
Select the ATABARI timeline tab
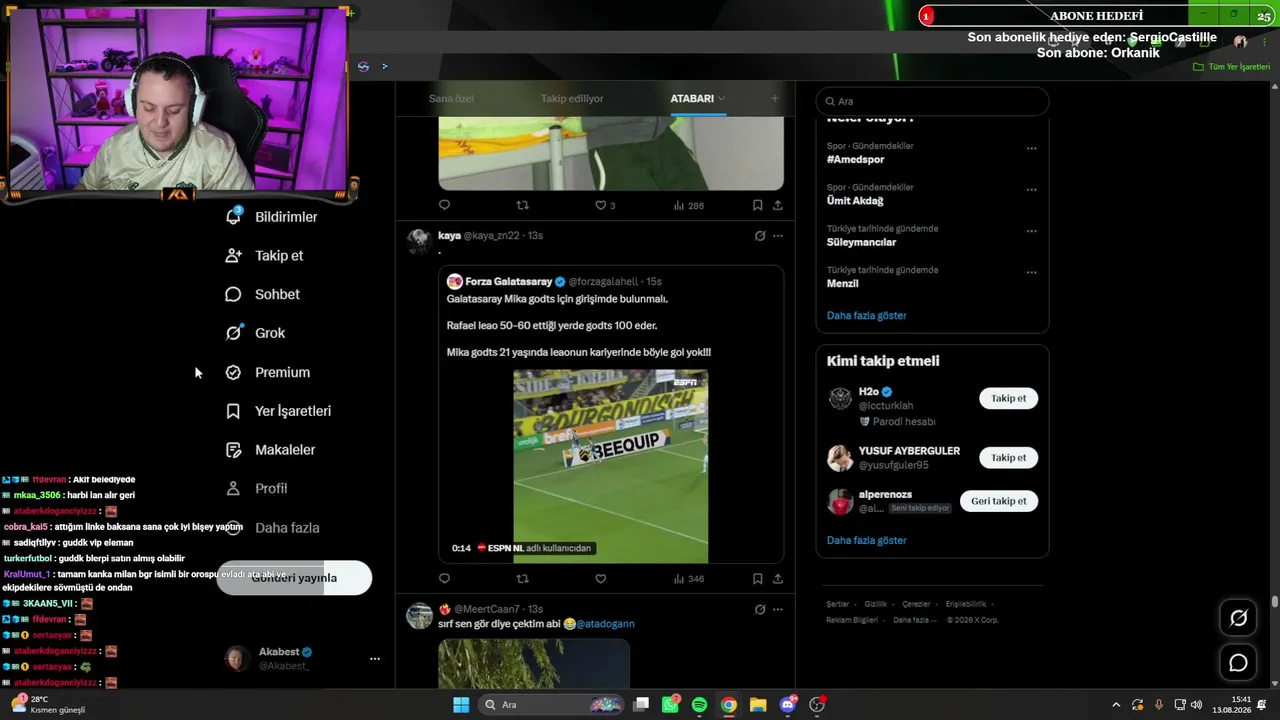692,99
